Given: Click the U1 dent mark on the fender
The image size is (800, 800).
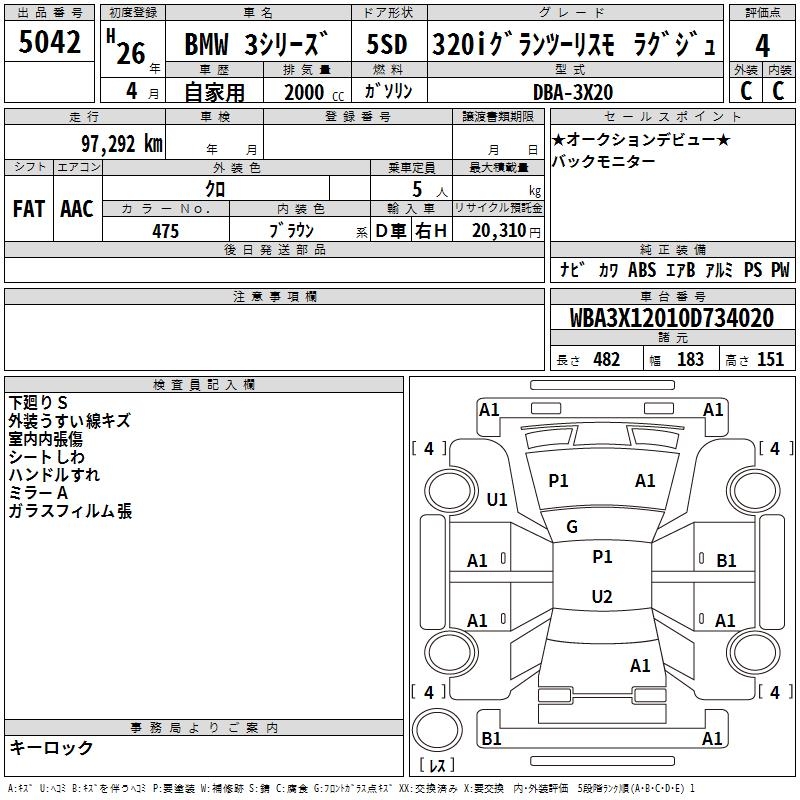Looking at the screenshot, I should pos(497,500).
